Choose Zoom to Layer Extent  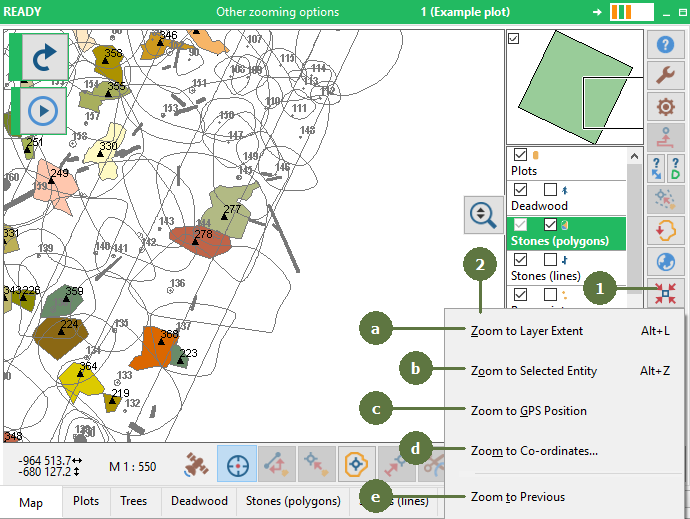pyautogui.click(x=526, y=330)
